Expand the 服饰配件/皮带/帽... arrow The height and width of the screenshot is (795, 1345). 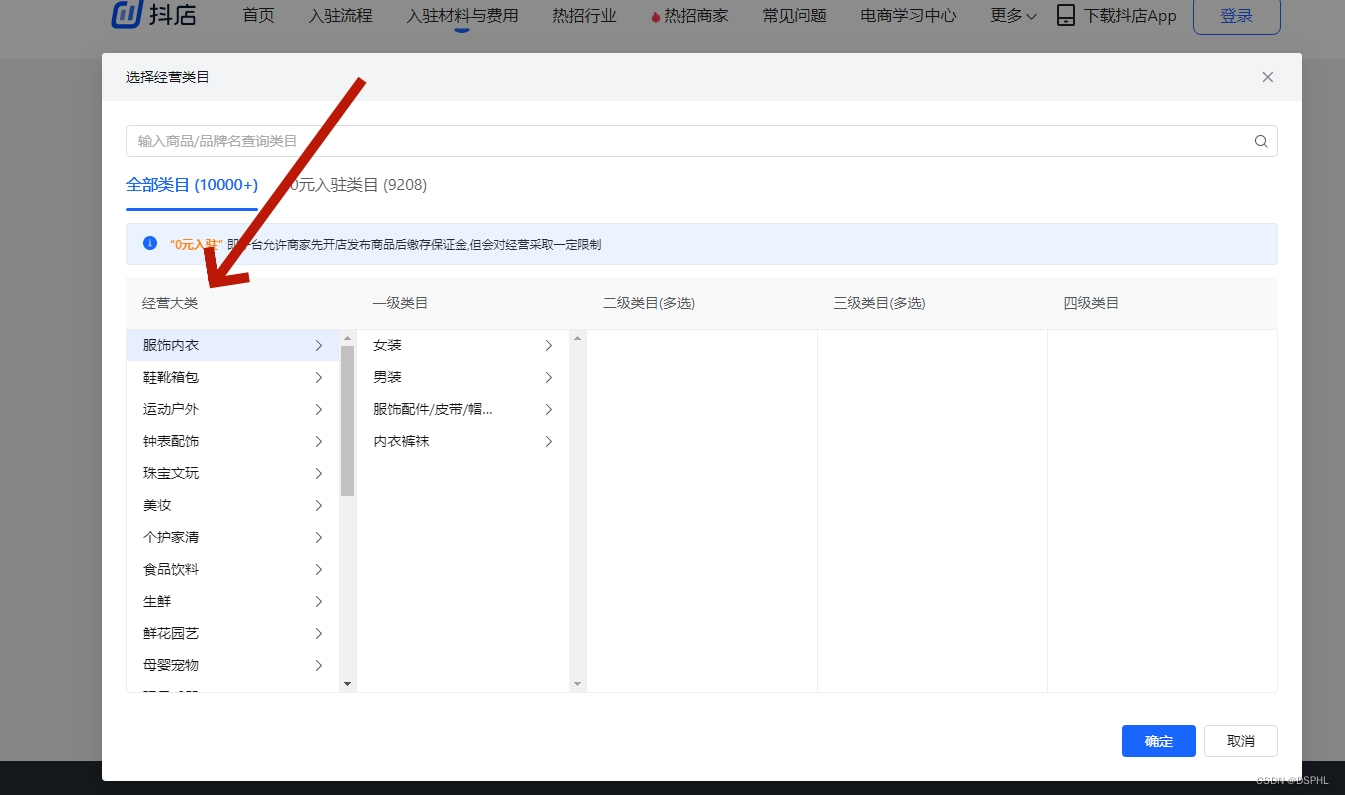click(x=549, y=409)
